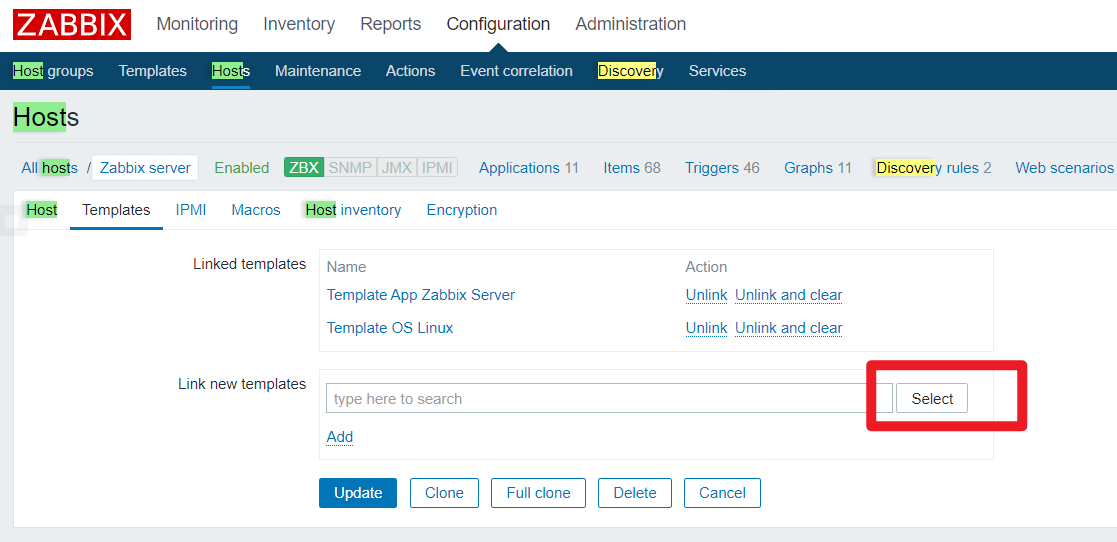This screenshot has height=542, width=1117.
Task: Go to Reports section
Action: click(x=390, y=24)
